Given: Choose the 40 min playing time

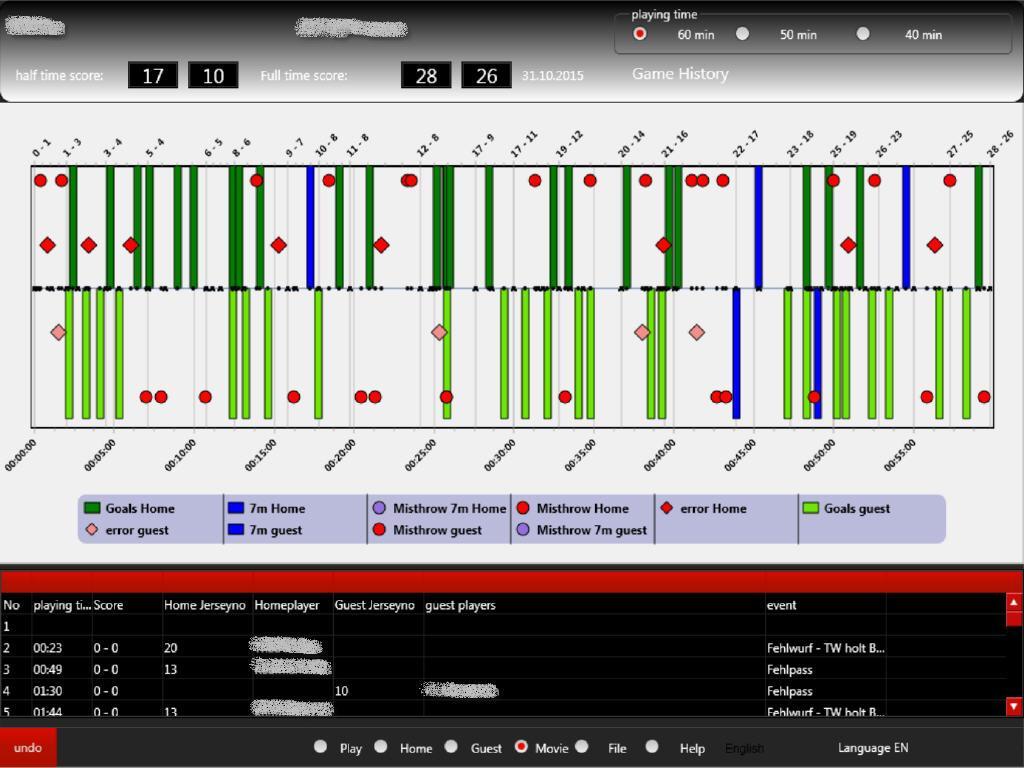Looking at the screenshot, I should pos(863,34).
